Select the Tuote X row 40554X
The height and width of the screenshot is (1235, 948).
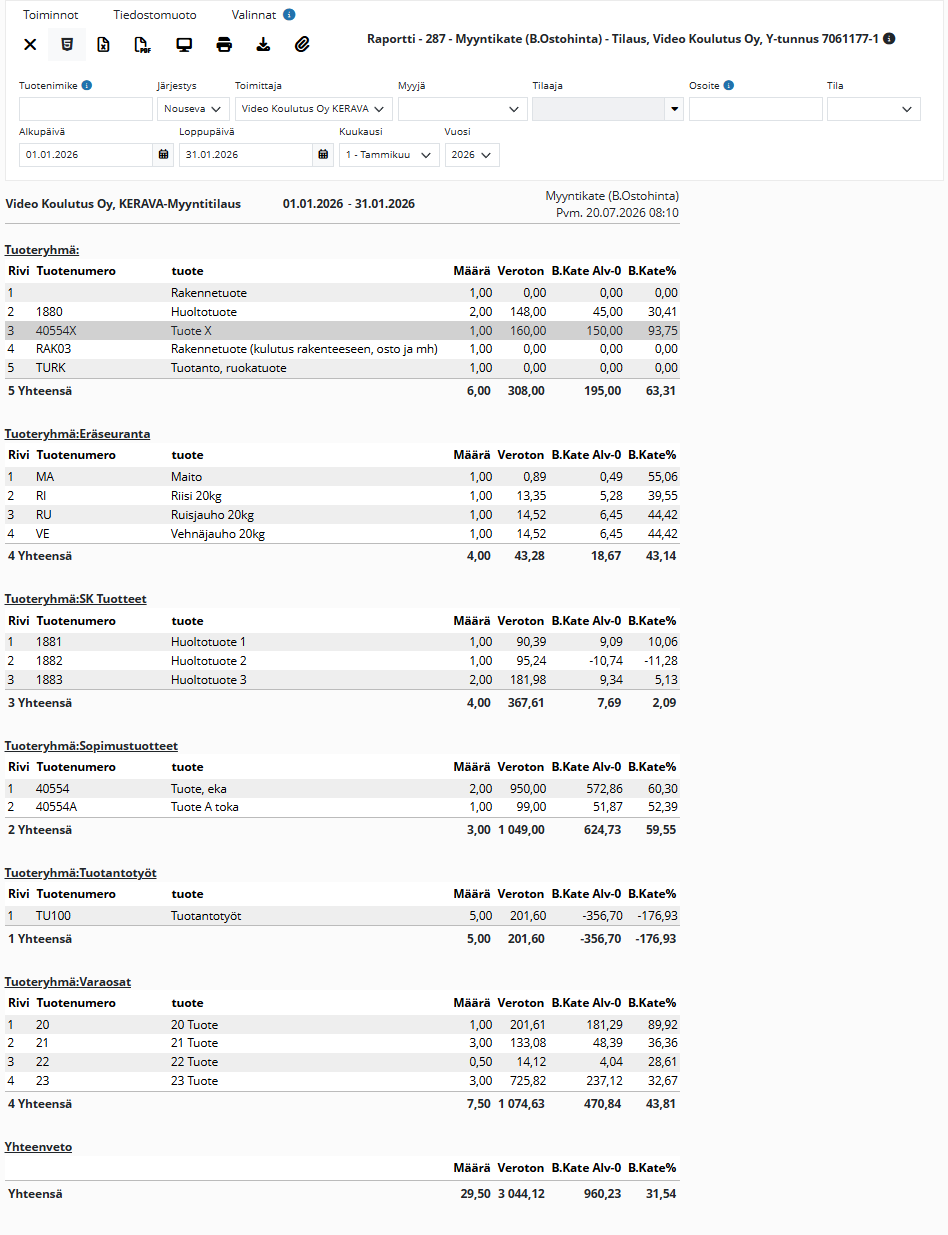342,331
